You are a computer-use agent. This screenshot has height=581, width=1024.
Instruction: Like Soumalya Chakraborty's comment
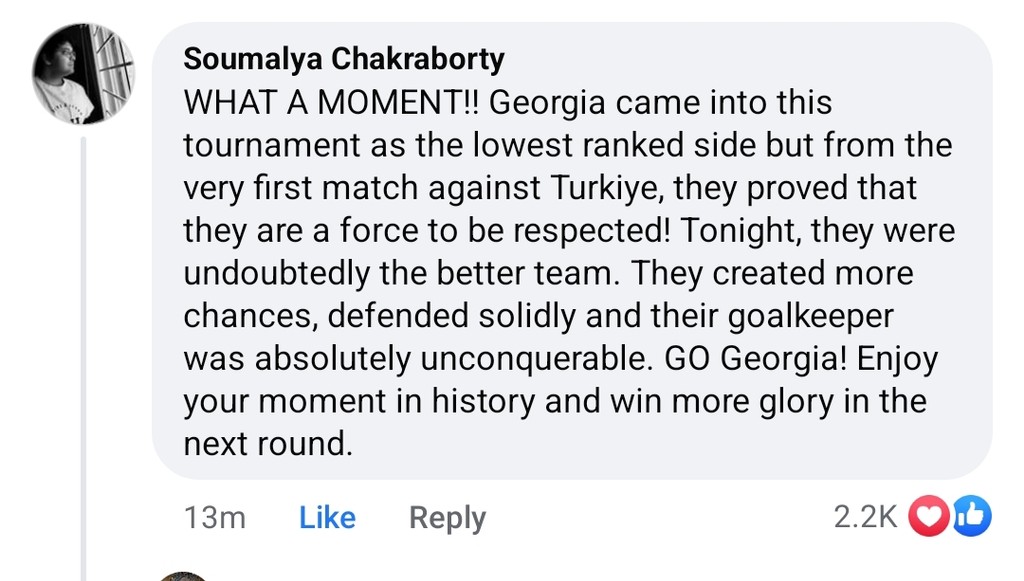coord(327,517)
